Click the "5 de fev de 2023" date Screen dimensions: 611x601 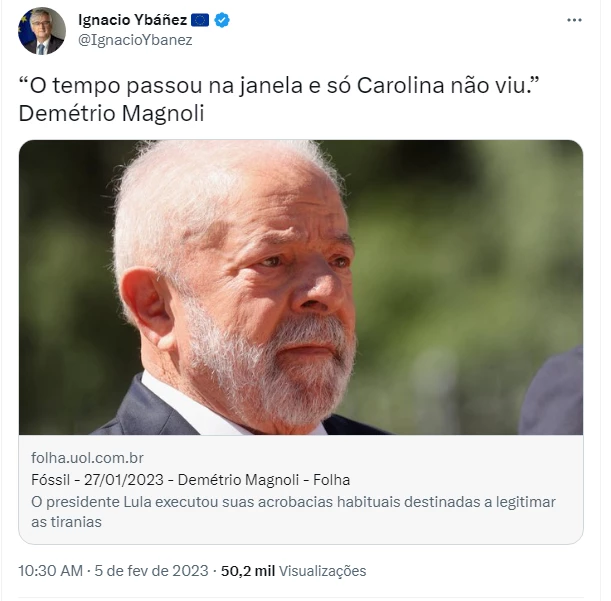(x=152, y=571)
